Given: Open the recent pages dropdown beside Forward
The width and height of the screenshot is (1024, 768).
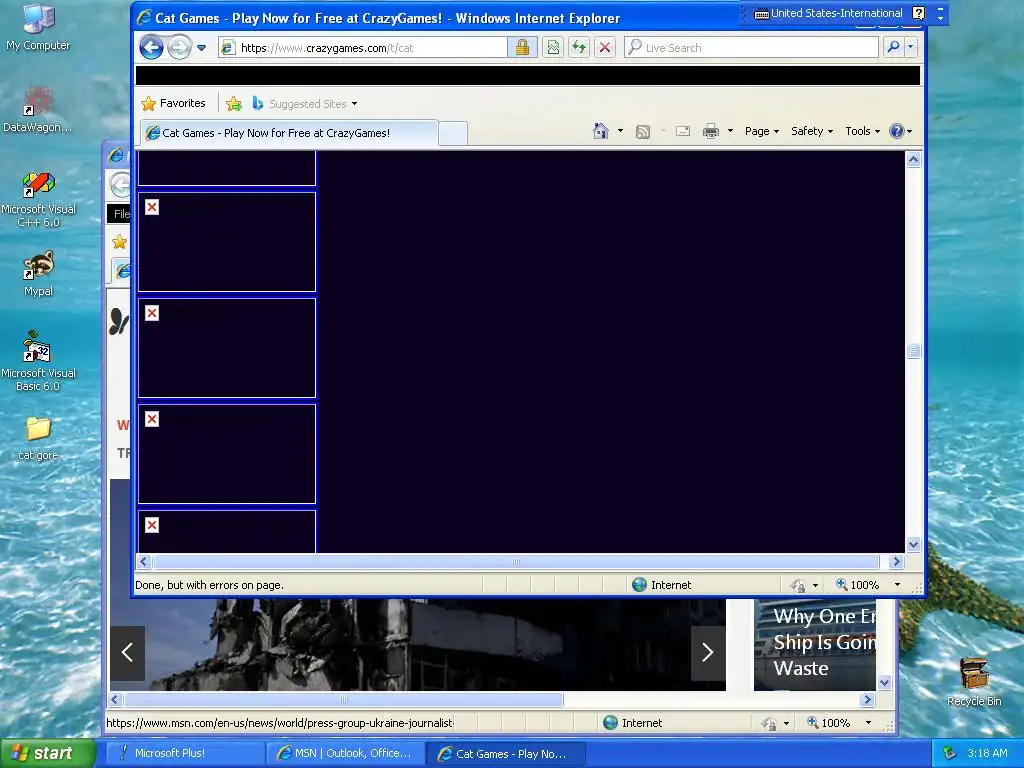Looking at the screenshot, I should point(201,48).
